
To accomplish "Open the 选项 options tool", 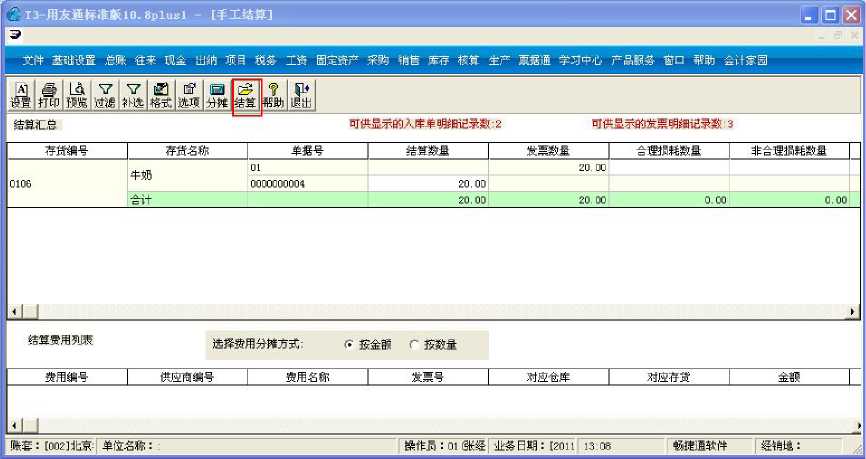I will coord(189,96).
